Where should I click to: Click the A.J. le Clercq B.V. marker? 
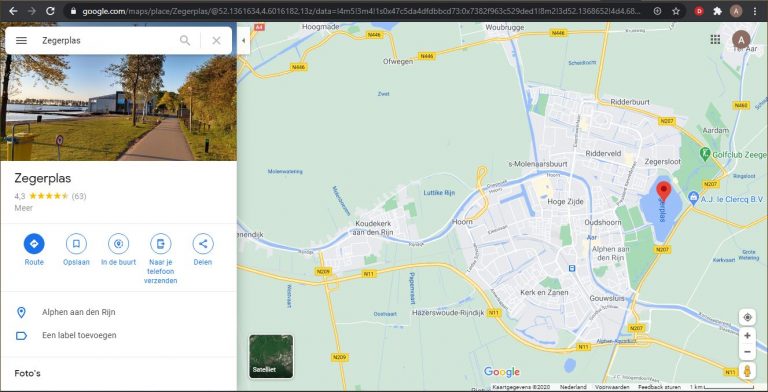point(693,198)
